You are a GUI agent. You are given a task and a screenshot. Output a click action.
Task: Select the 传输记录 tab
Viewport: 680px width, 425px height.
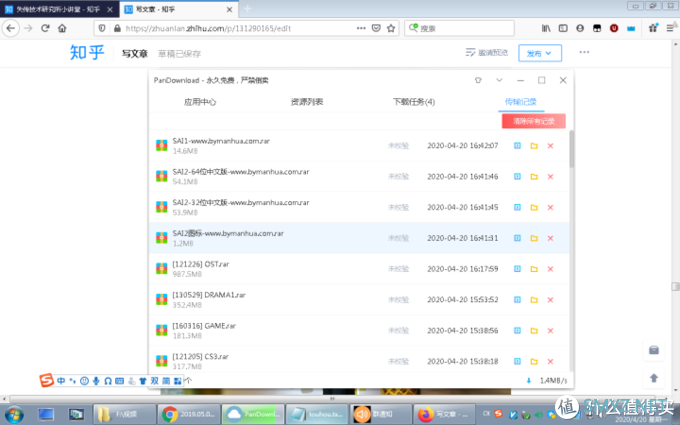point(520,102)
